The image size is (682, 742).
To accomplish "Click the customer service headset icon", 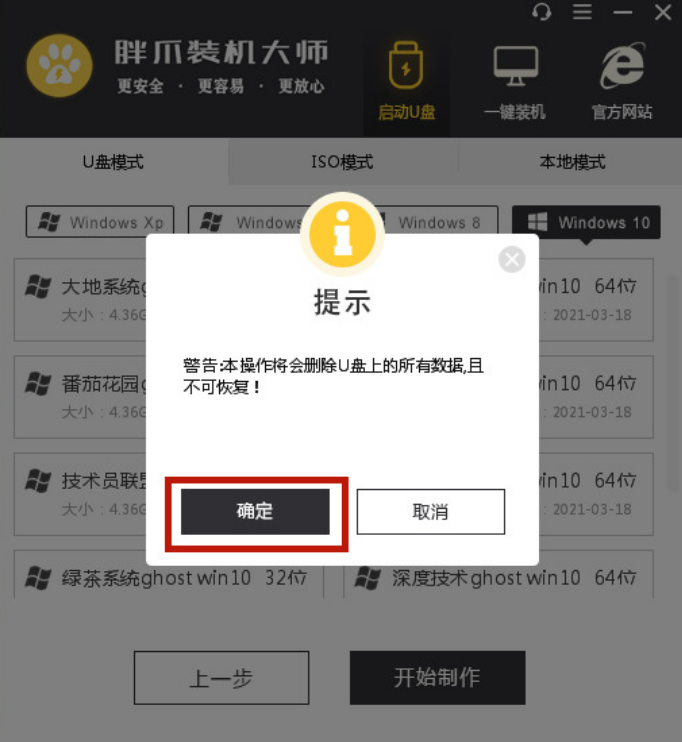I will pos(541,12).
